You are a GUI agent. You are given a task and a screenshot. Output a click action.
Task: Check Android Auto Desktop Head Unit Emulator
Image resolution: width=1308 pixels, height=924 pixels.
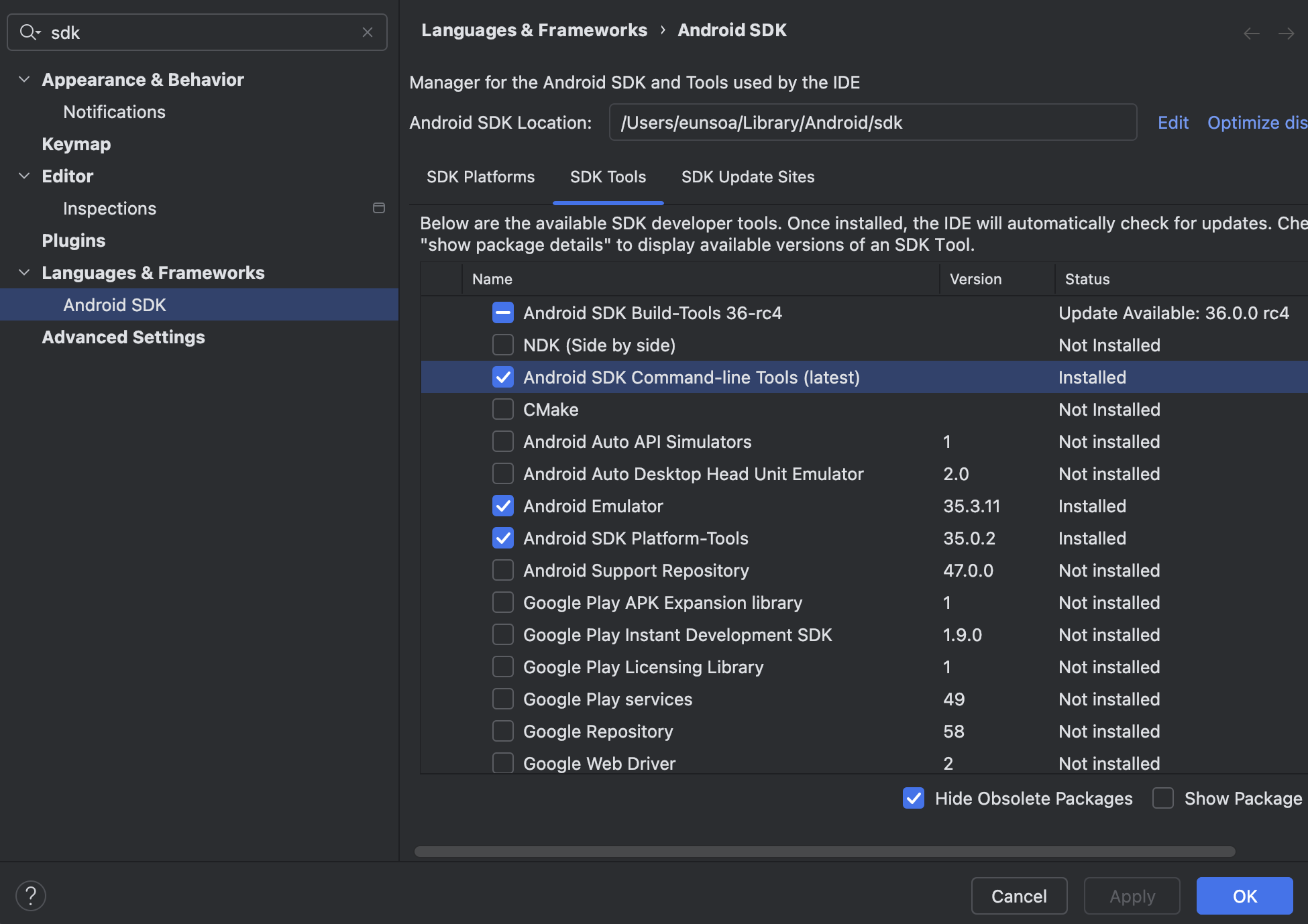coord(503,473)
